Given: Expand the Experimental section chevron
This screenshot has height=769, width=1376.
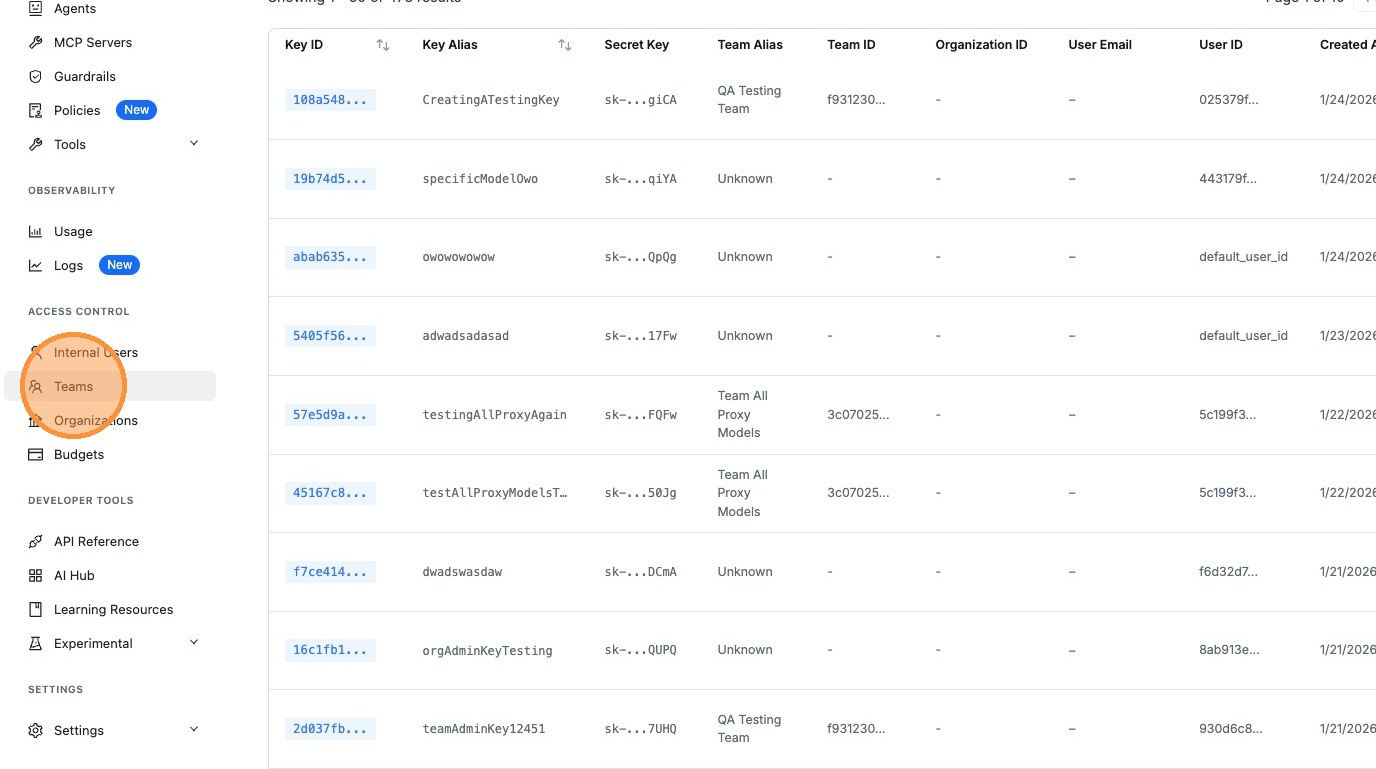Looking at the screenshot, I should pyautogui.click(x=194, y=642).
